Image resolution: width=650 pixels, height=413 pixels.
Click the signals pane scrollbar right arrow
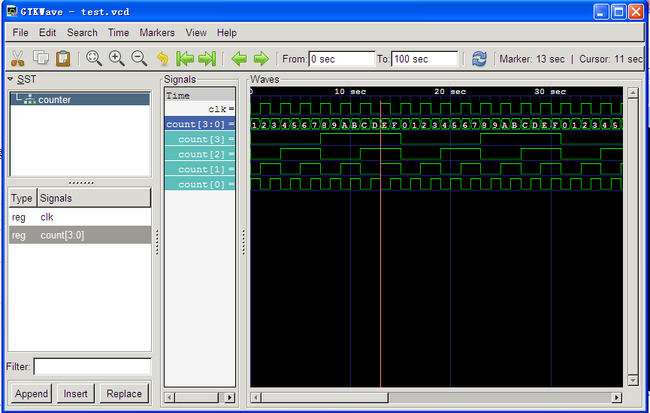tap(230, 398)
